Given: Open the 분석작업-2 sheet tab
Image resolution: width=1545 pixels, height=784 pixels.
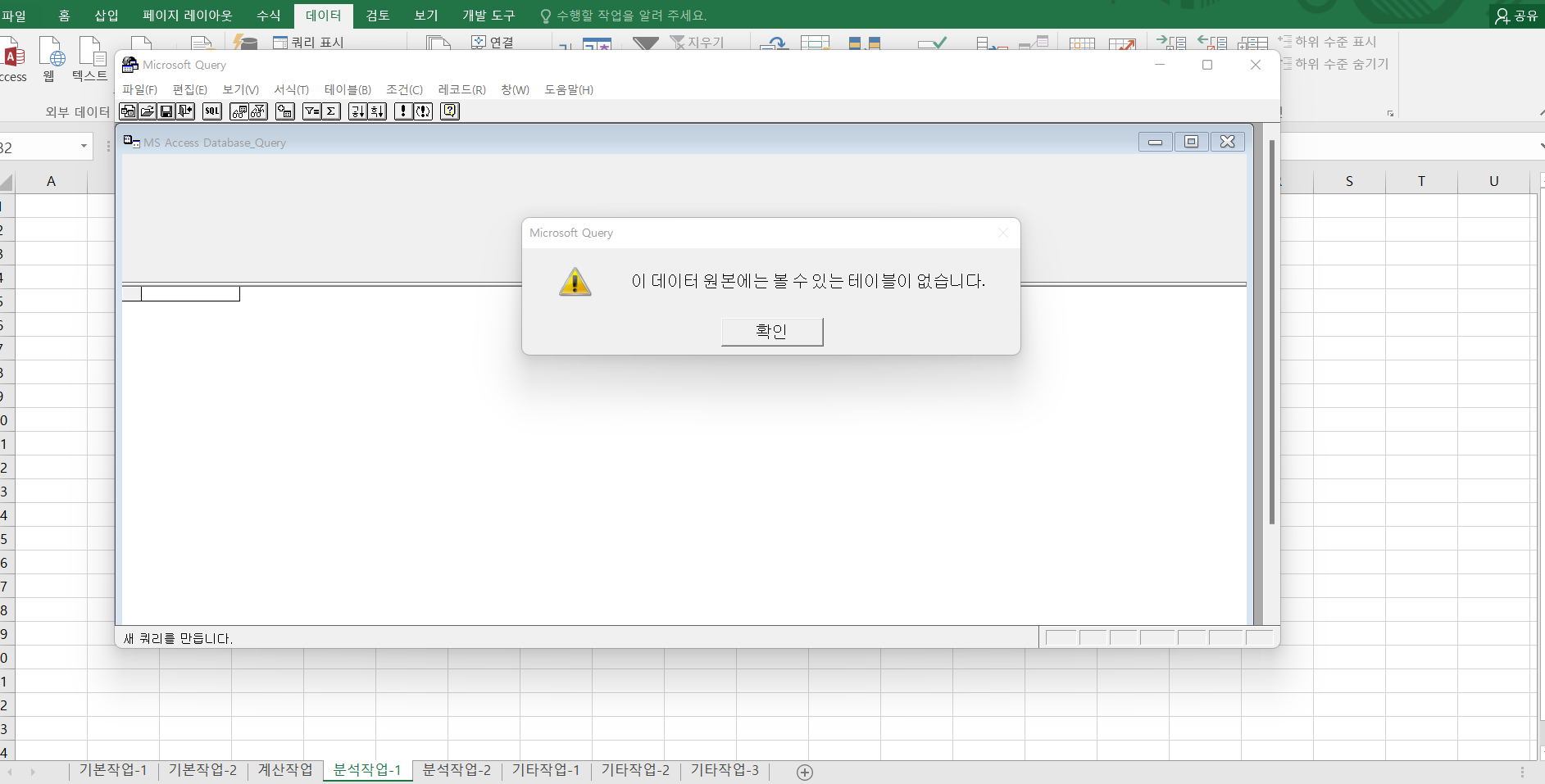Looking at the screenshot, I should 457,770.
